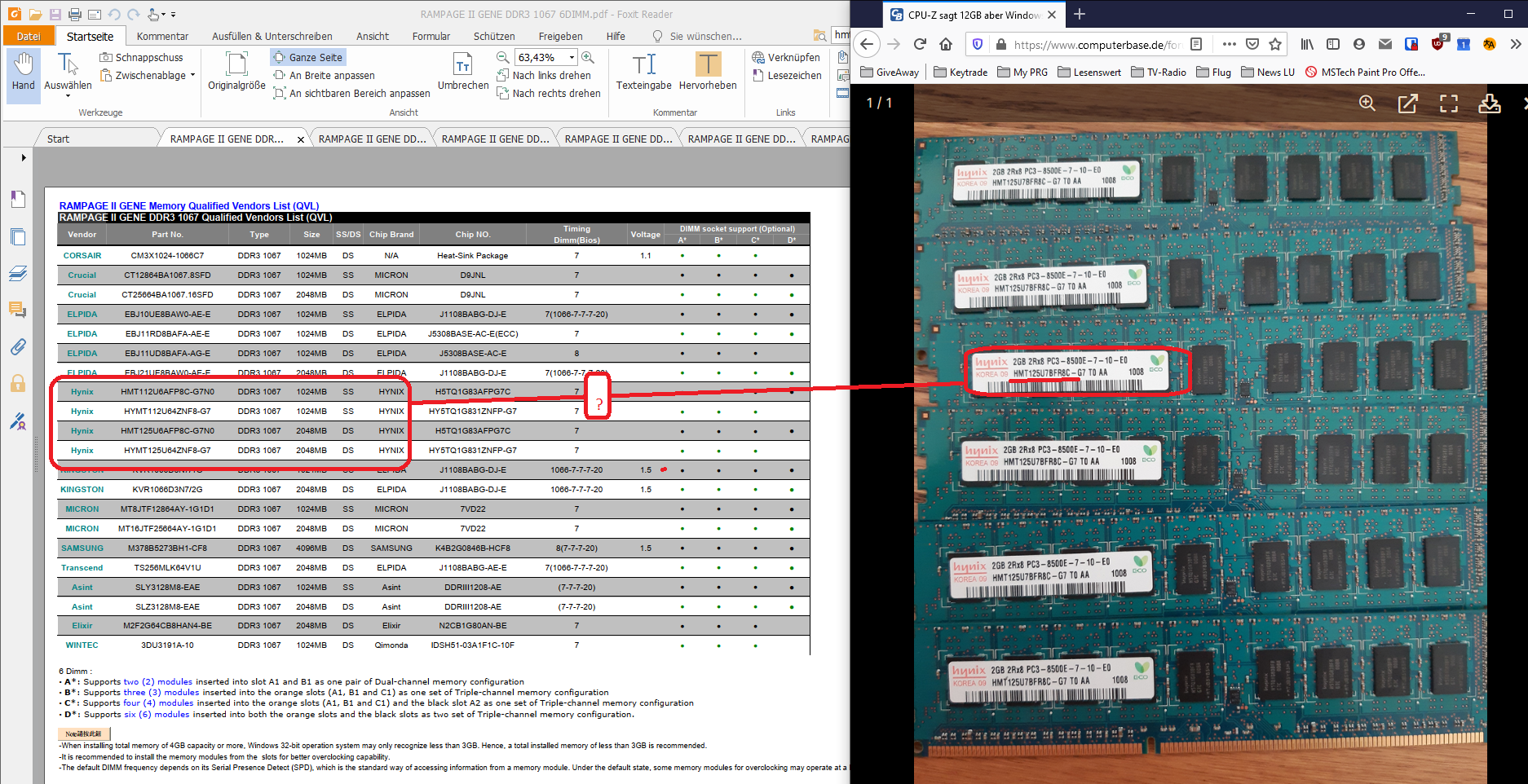Toggle the Firefox sidebar button

pos(1333,44)
